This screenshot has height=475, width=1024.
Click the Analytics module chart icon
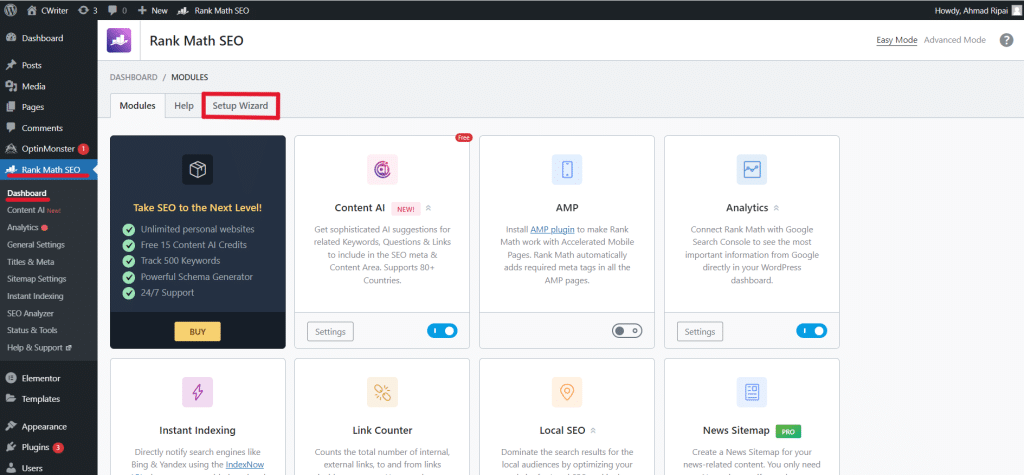coord(752,170)
